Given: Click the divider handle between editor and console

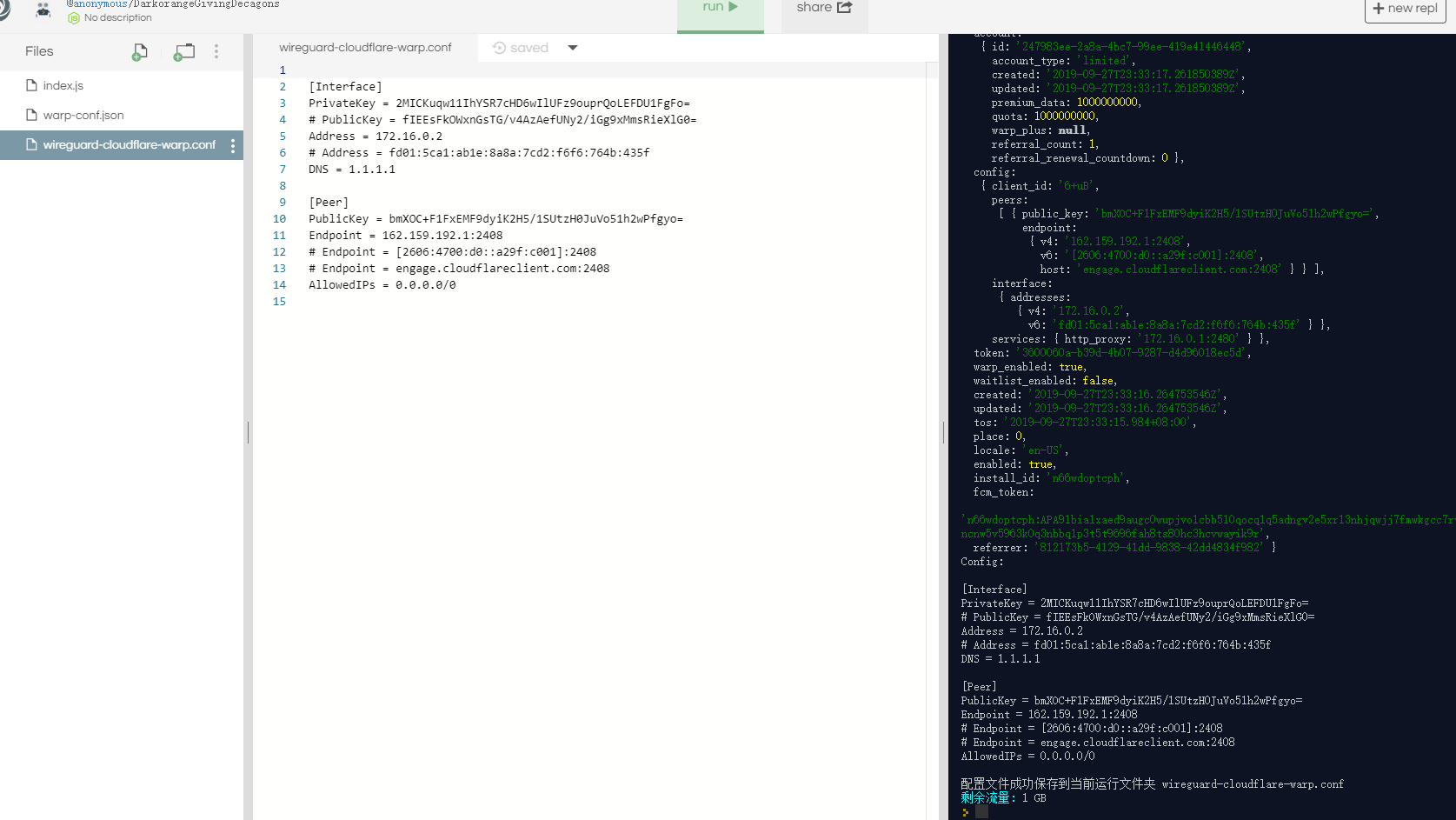Looking at the screenshot, I should coord(943,432).
